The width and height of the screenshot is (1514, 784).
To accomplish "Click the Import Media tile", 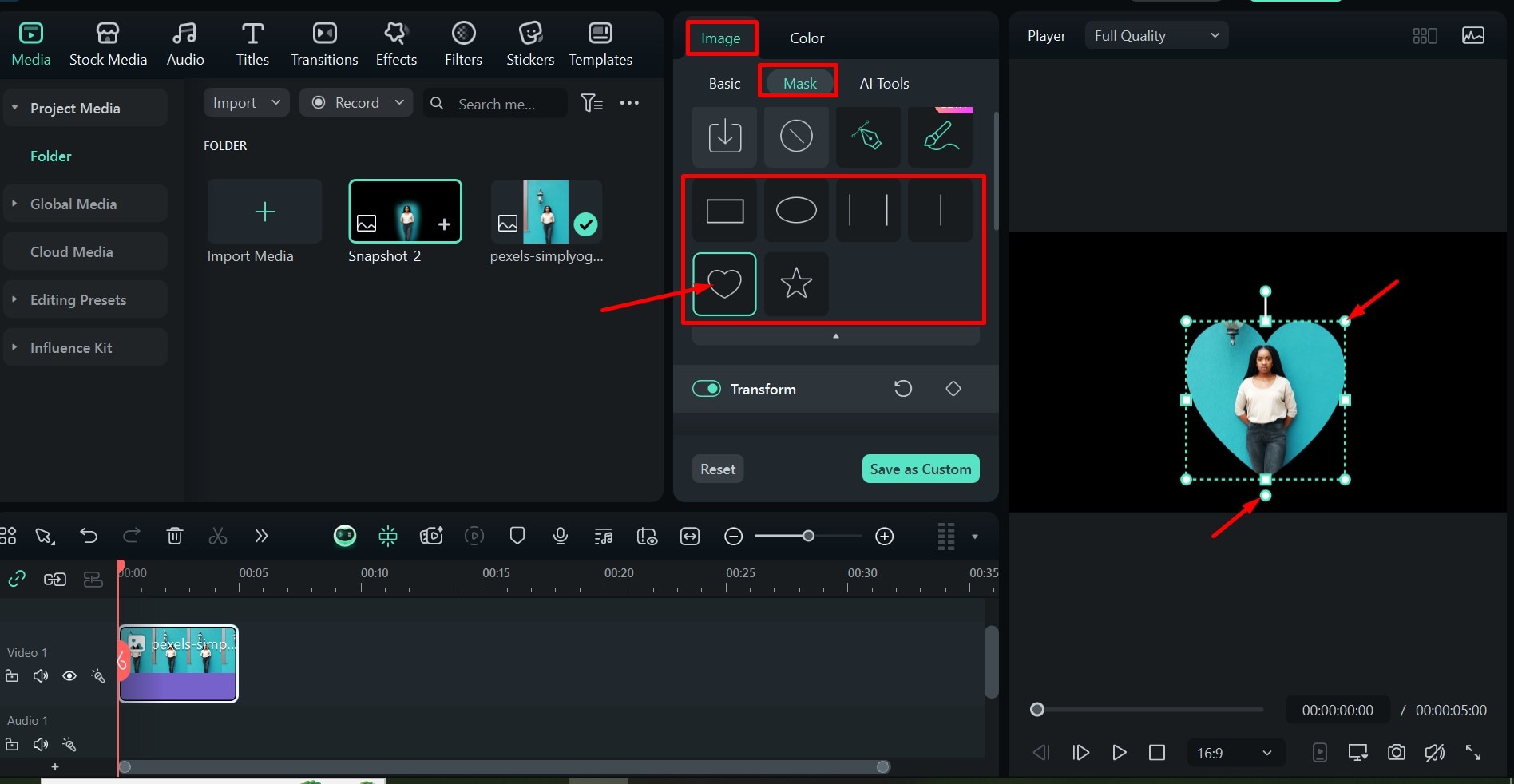I will [264, 211].
